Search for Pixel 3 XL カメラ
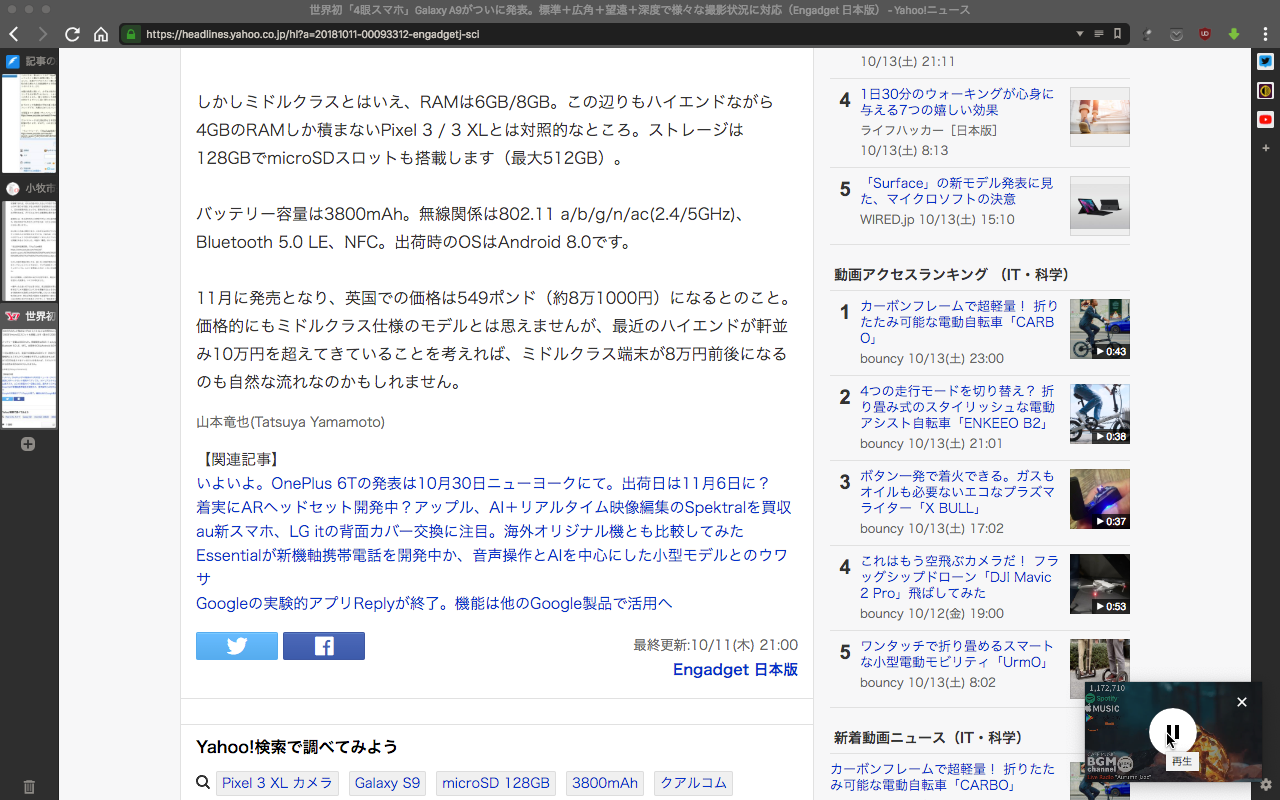This screenshot has width=1280, height=800. pos(277,783)
